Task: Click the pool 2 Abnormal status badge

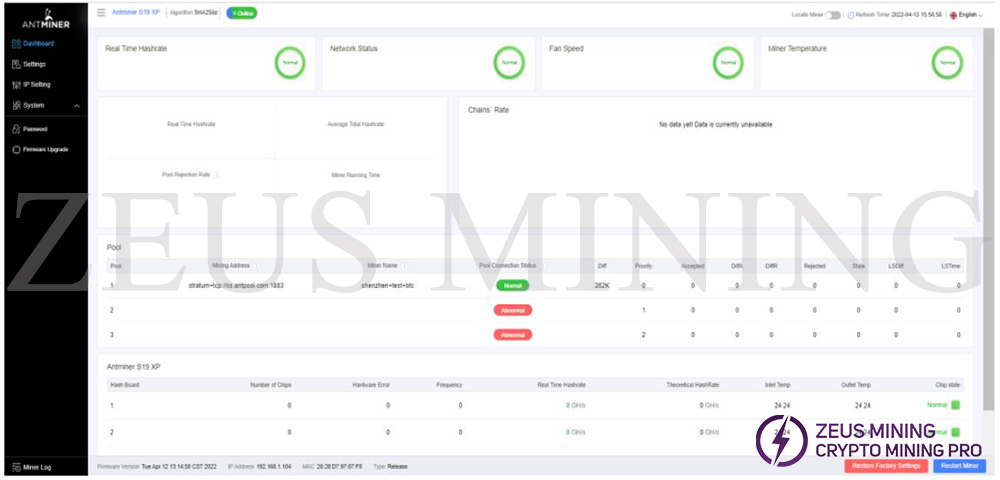Action: pos(512,310)
